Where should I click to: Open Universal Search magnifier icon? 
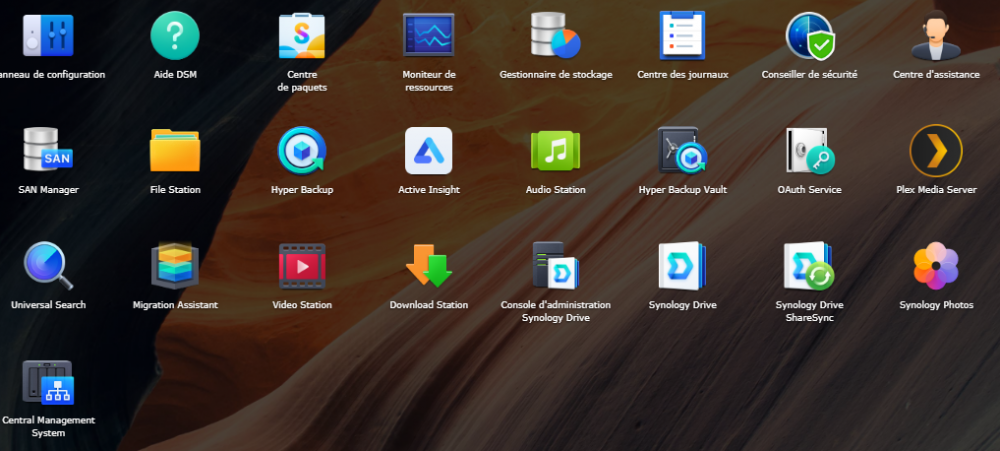pyautogui.click(x=48, y=265)
